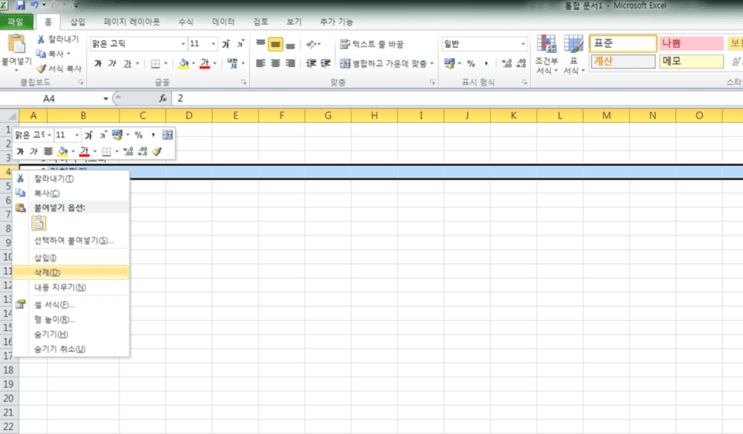743x434 pixels.
Task: Click the fx insert function icon
Action: [x=163, y=98]
